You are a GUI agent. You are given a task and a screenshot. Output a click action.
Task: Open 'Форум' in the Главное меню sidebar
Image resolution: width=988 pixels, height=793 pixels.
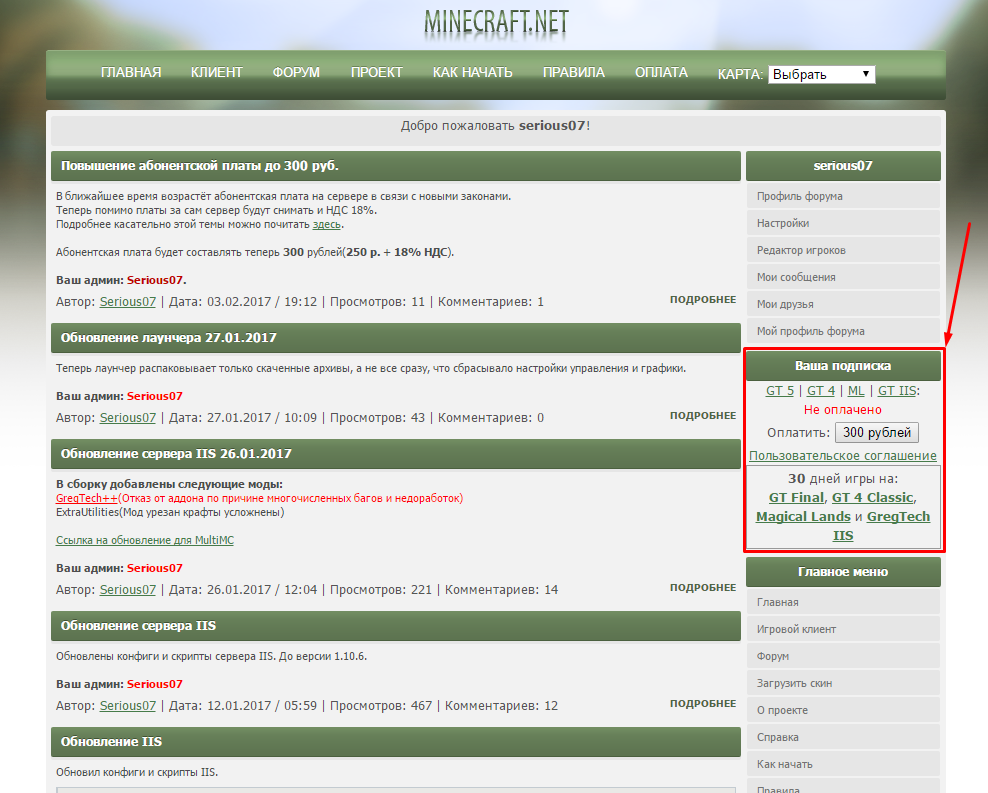click(843, 656)
